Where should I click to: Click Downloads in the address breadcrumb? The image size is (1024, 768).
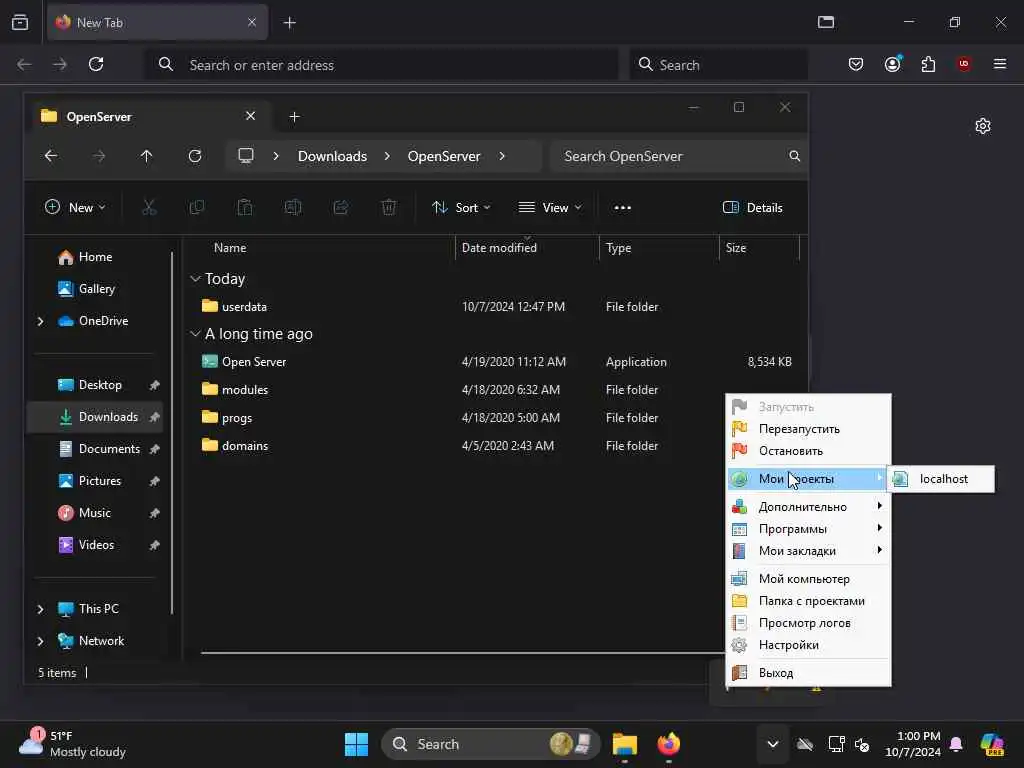[332, 156]
